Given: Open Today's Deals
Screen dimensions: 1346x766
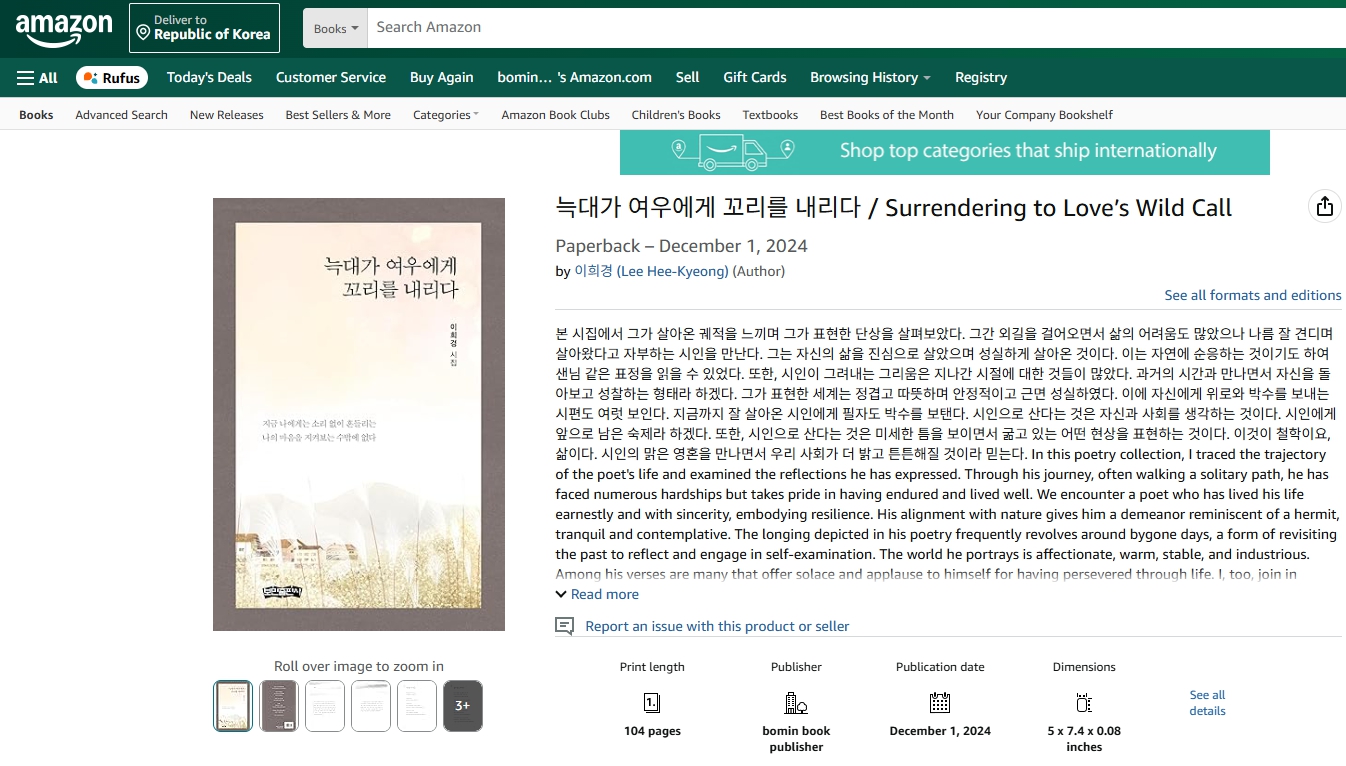Looking at the screenshot, I should point(209,78).
